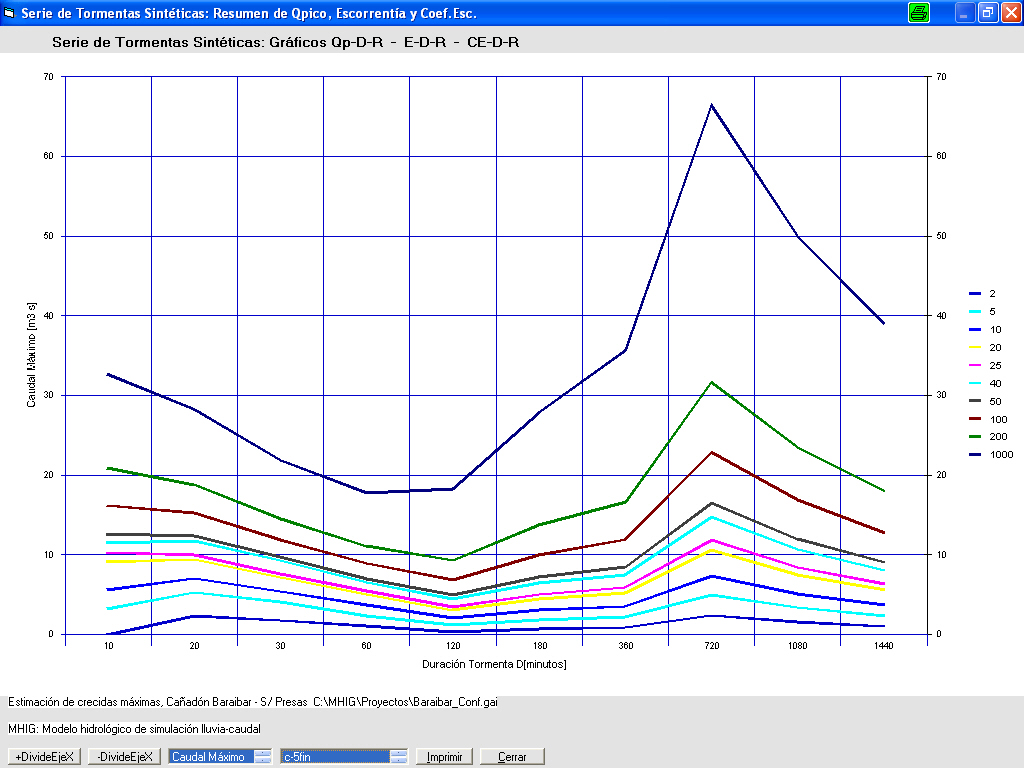Viewport: 1024px width, 768px height.
Task: Click legend swatch for return period 5
Action: tap(975, 312)
